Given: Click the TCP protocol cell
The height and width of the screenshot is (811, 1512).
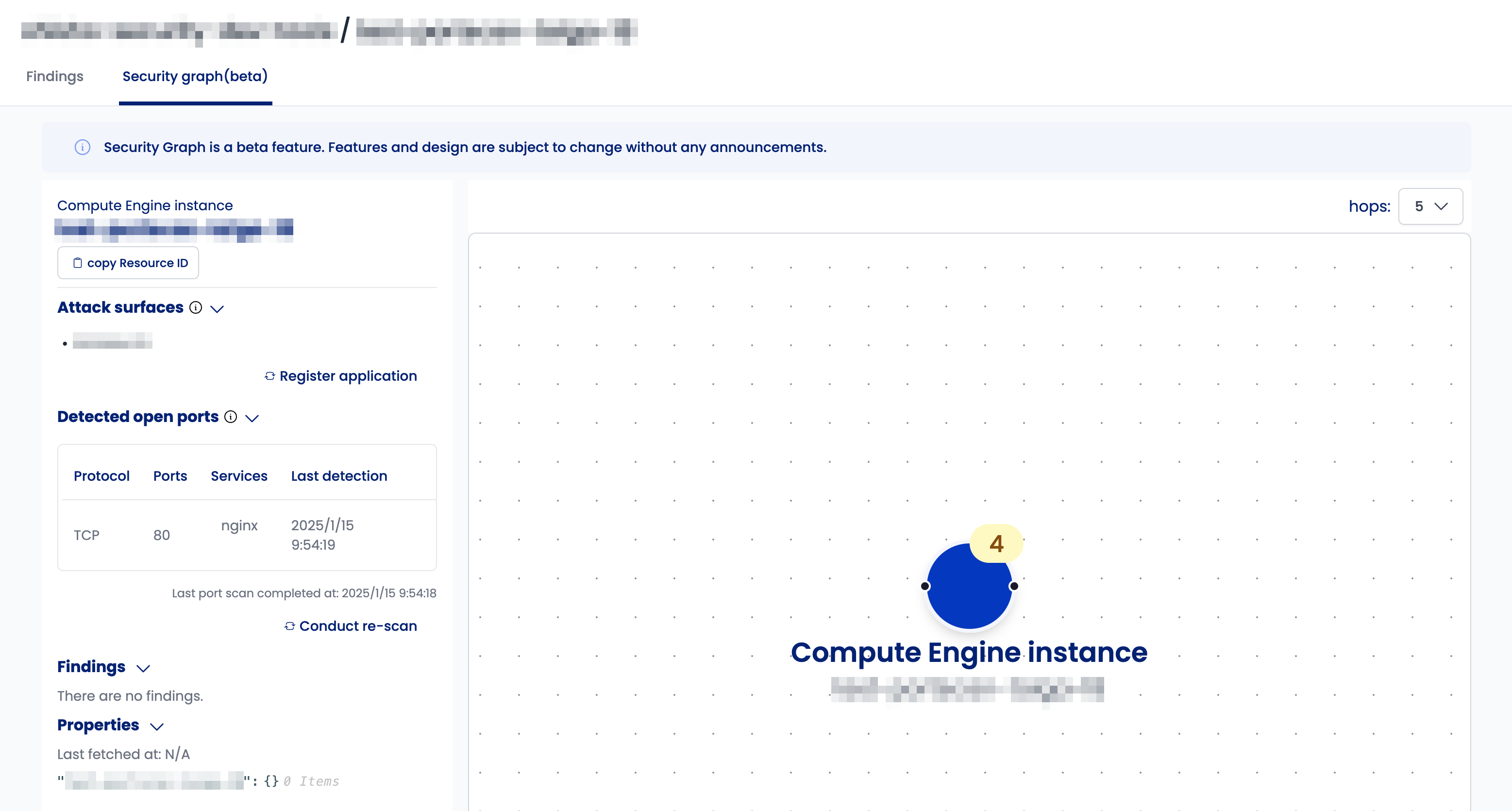Looking at the screenshot, I should pyautogui.click(x=87, y=535).
